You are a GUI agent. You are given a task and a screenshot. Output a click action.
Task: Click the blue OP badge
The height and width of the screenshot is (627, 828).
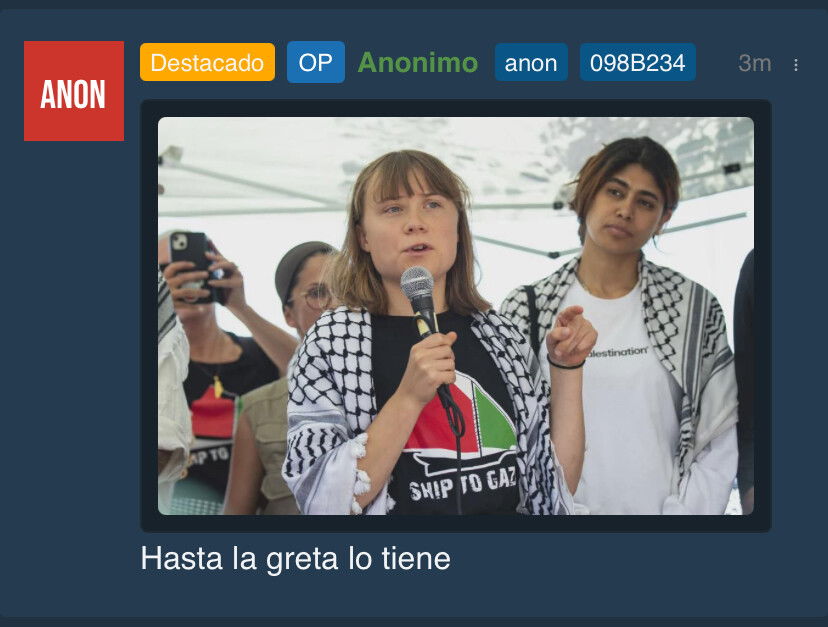(316, 62)
